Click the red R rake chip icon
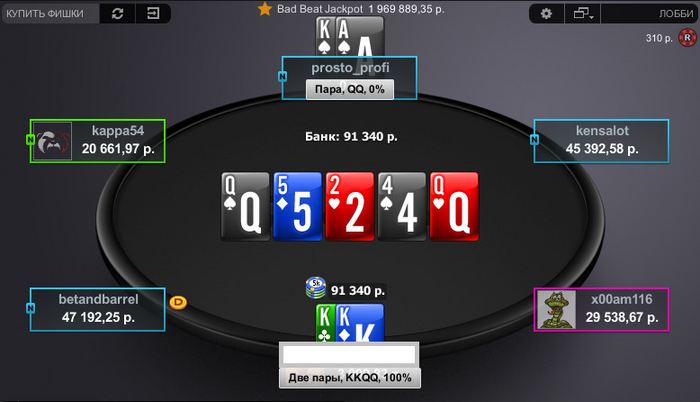The image size is (700, 402). (x=687, y=38)
